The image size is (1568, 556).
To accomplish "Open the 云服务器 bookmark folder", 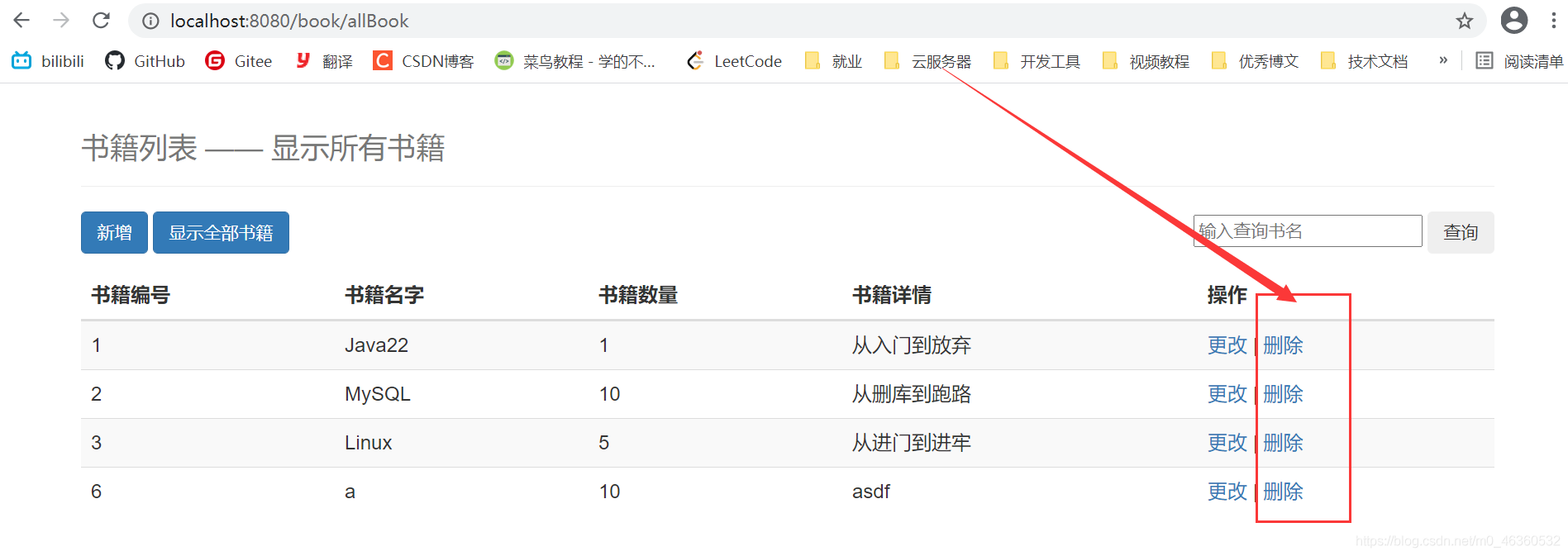I will pyautogui.click(x=927, y=61).
